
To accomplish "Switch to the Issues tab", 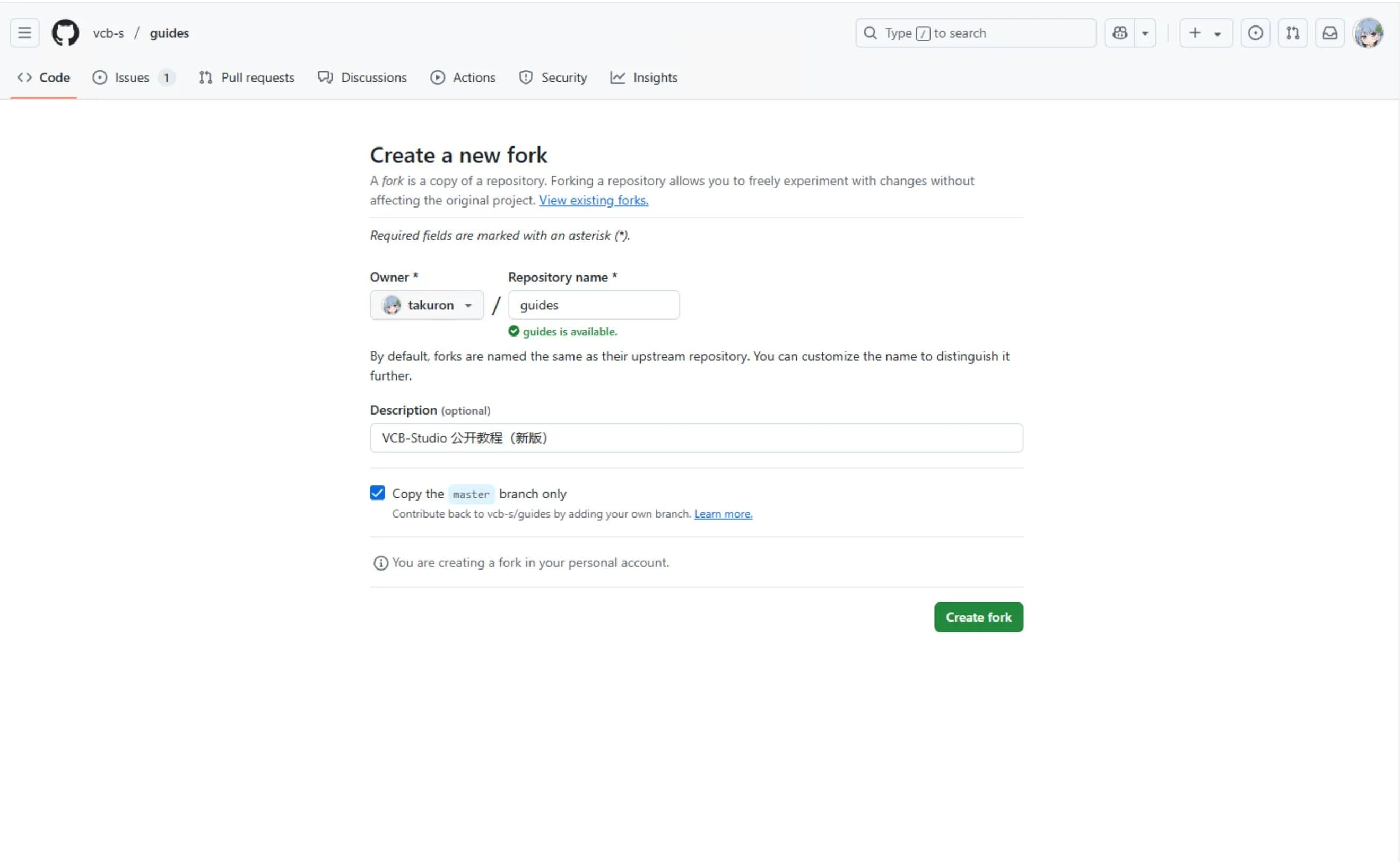I will [x=133, y=77].
